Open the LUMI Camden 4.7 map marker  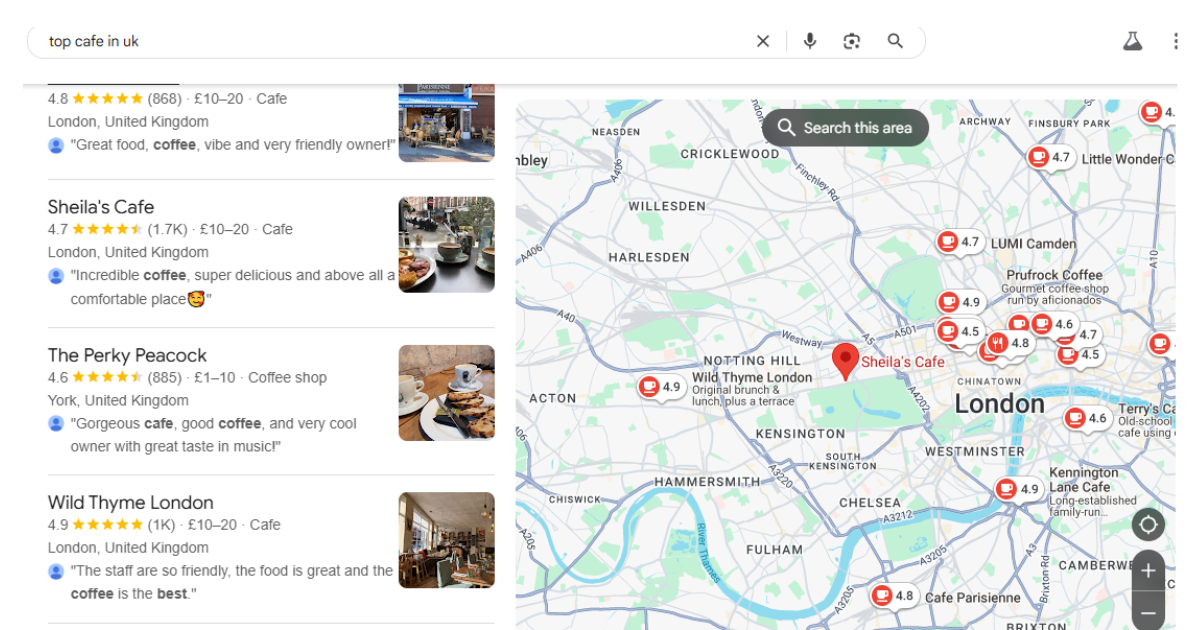pyautogui.click(x=961, y=242)
